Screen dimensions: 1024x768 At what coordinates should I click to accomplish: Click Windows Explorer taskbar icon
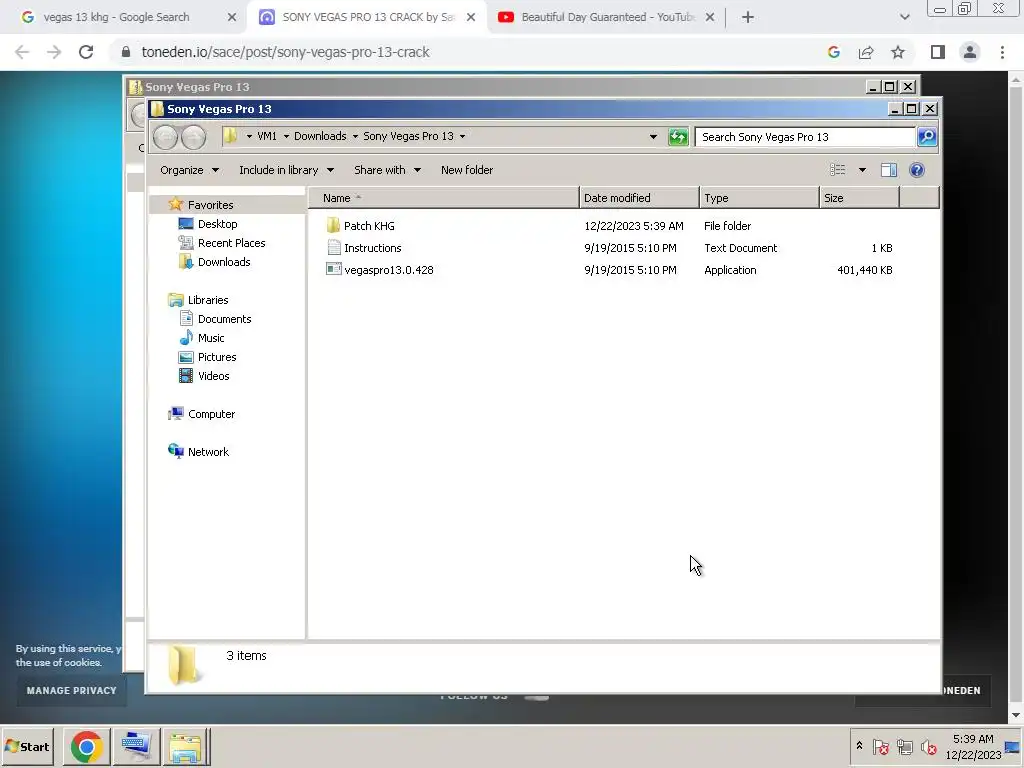(185, 747)
